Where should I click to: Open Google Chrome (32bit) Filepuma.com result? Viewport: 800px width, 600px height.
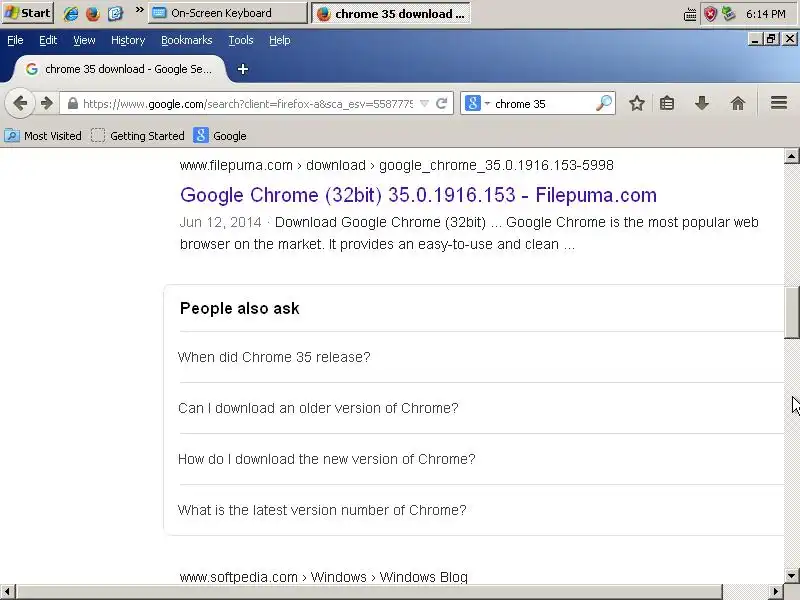(418, 195)
